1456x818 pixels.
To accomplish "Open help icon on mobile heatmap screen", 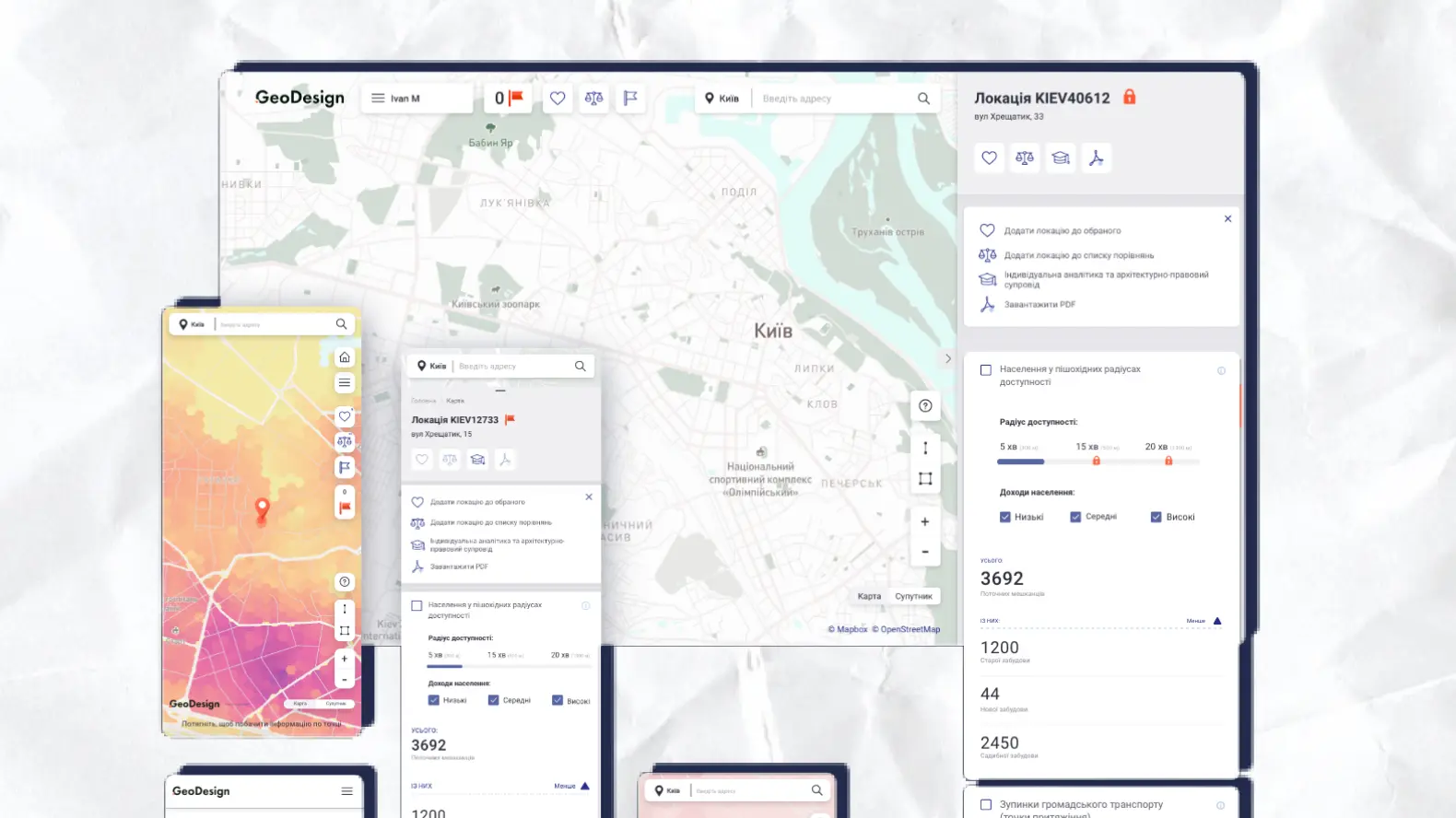I will click(x=345, y=582).
